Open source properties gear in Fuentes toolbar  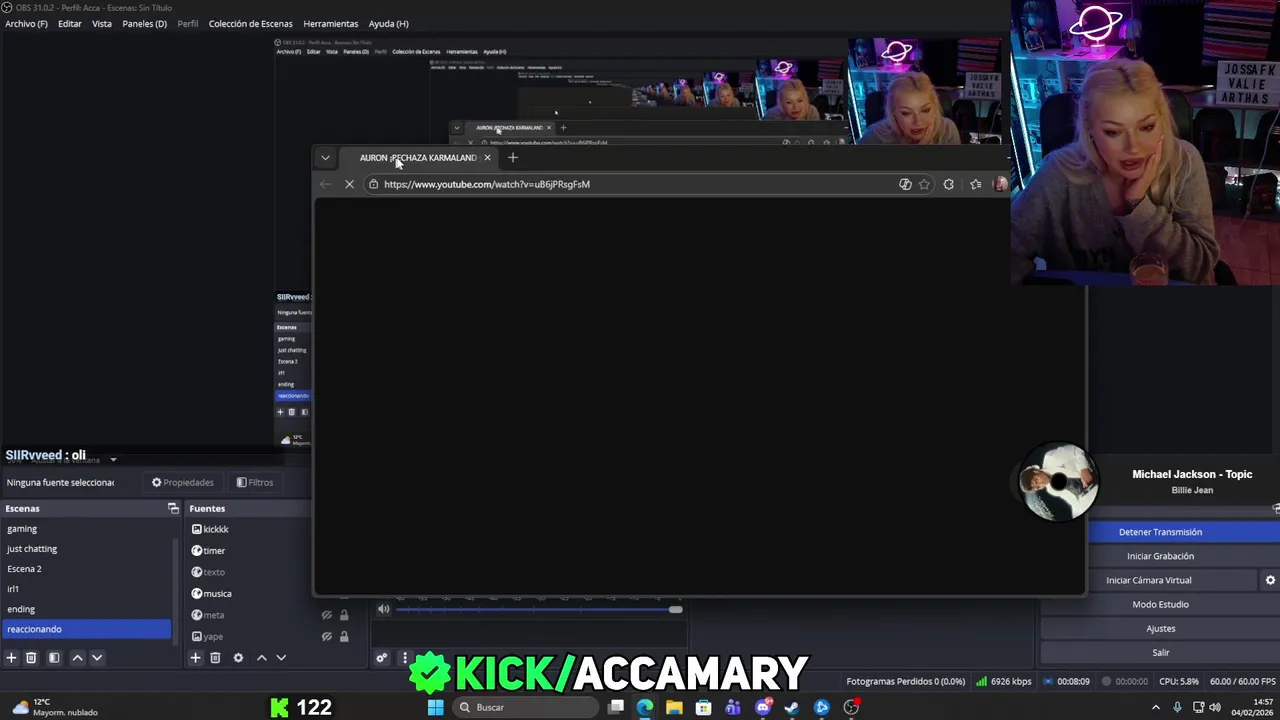click(238, 658)
